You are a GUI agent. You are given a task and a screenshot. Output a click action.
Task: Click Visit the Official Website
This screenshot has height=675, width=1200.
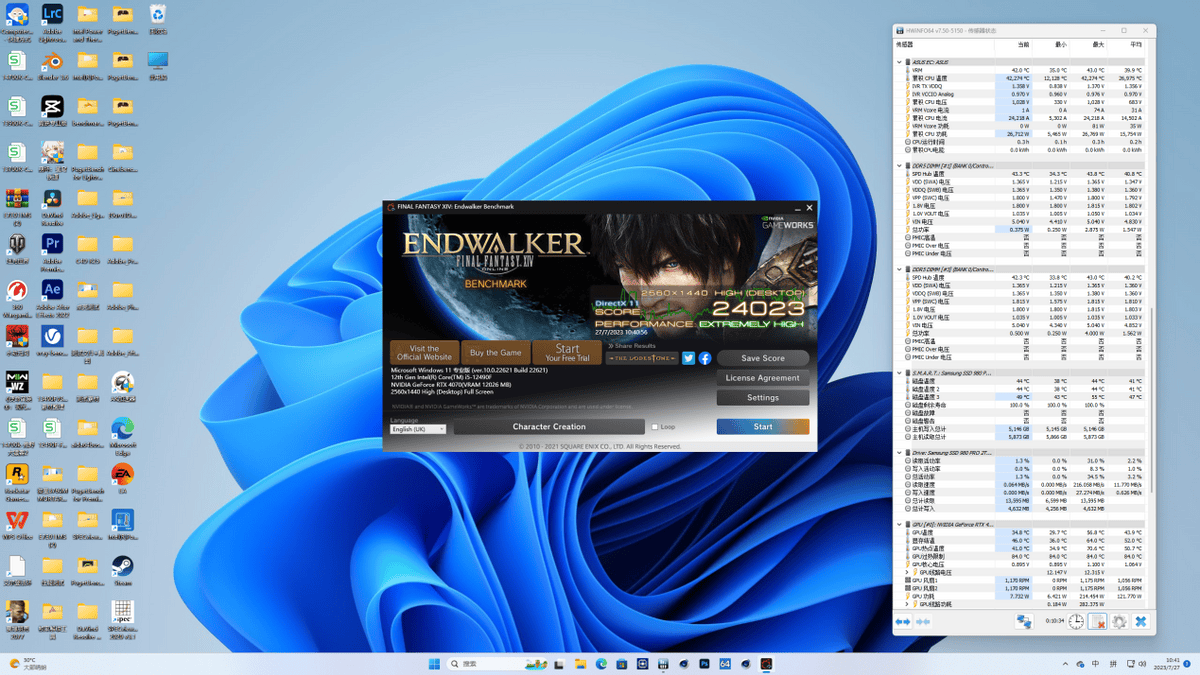coord(424,352)
